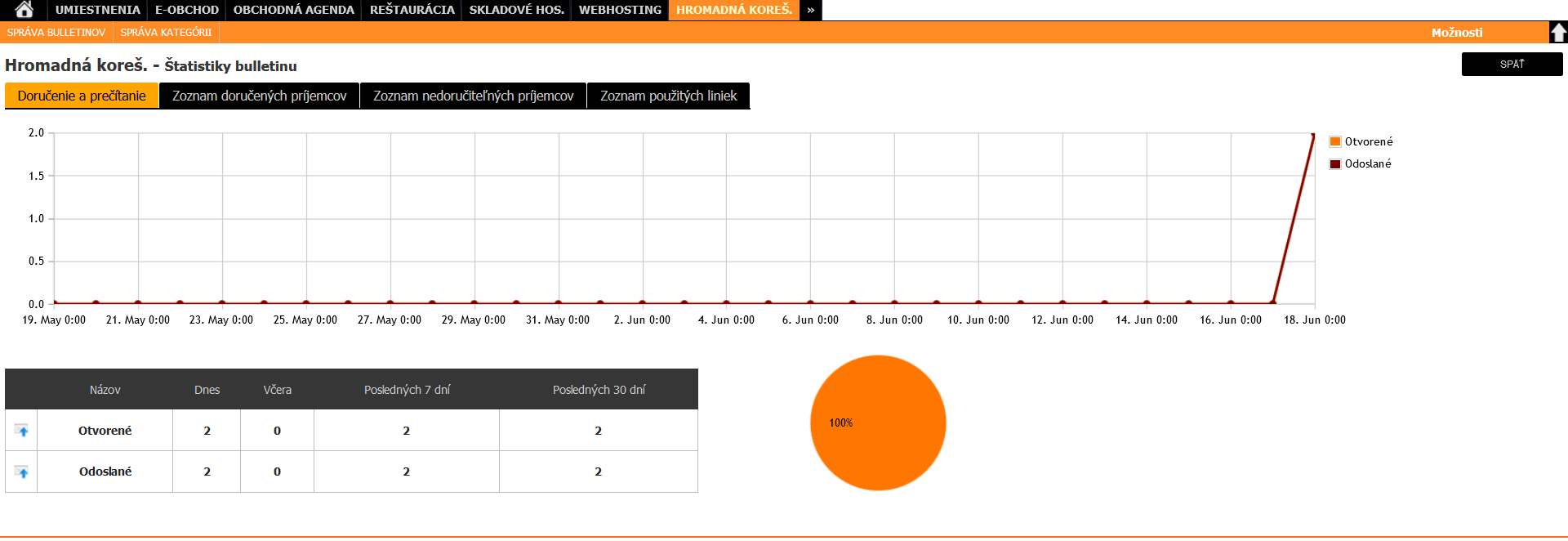Go to Správa bulletinov
This screenshot has width=1568, height=541.
point(56,33)
